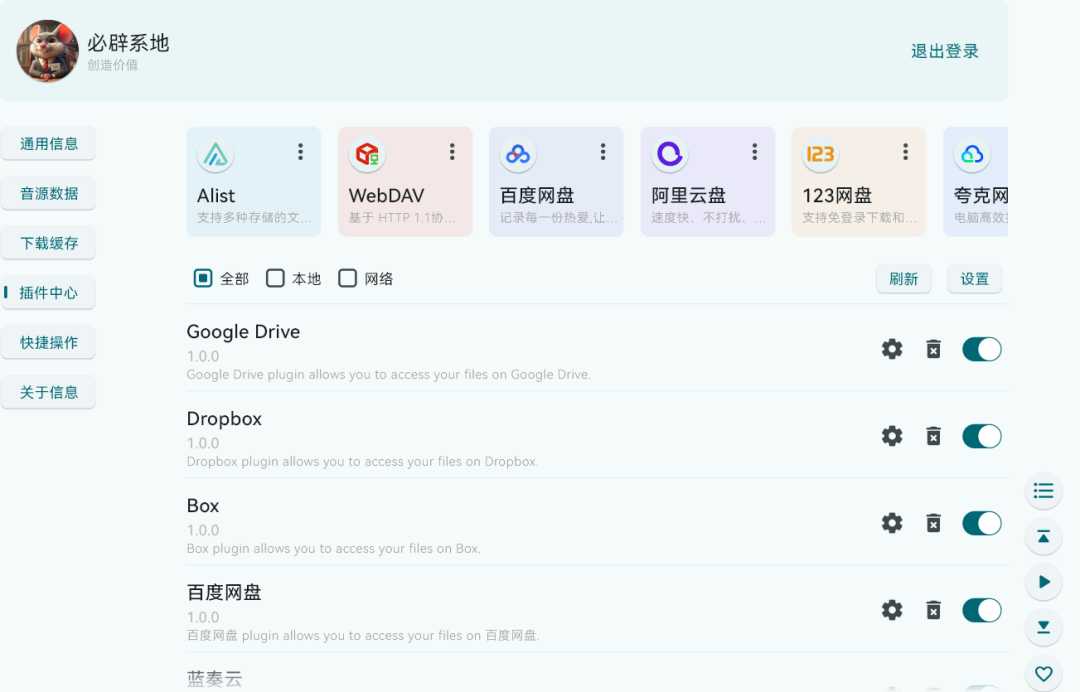This screenshot has height=692, width=1080.
Task: Click the Google Drive plugin description text
Action: click(388, 375)
